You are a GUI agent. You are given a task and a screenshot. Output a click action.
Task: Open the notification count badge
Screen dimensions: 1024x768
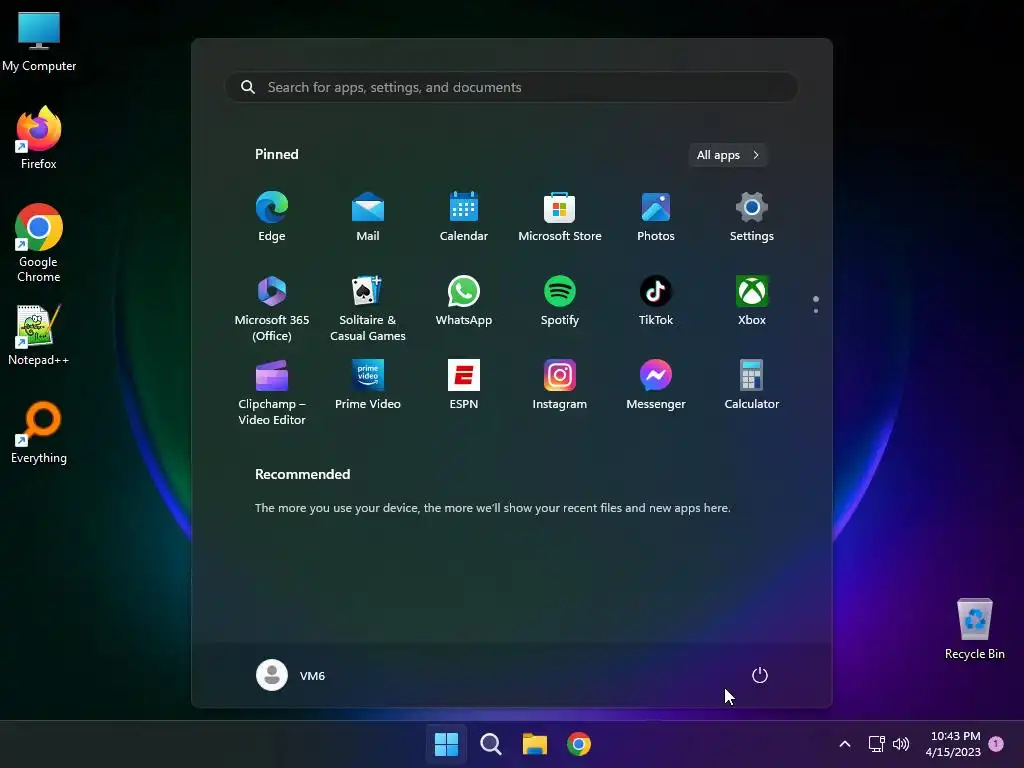click(x=996, y=744)
